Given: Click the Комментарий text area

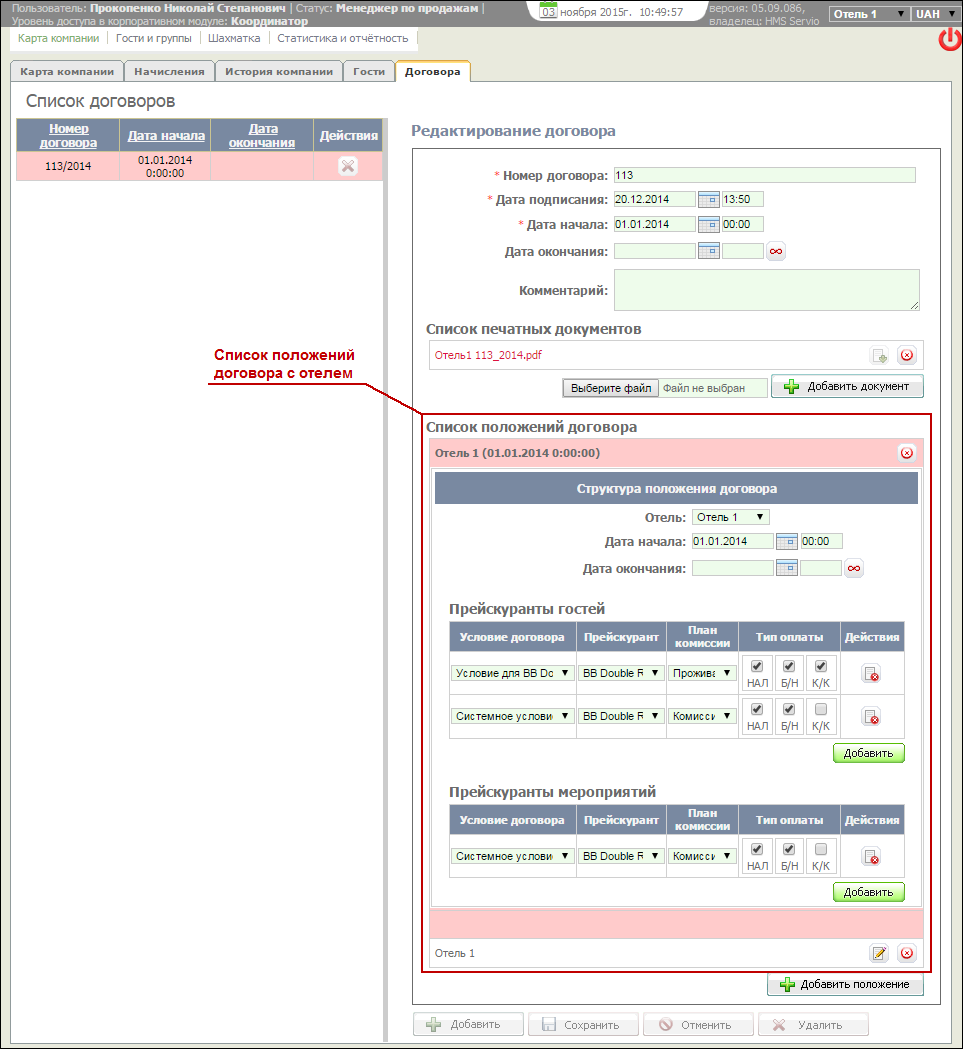Looking at the screenshot, I should click(766, 290).
